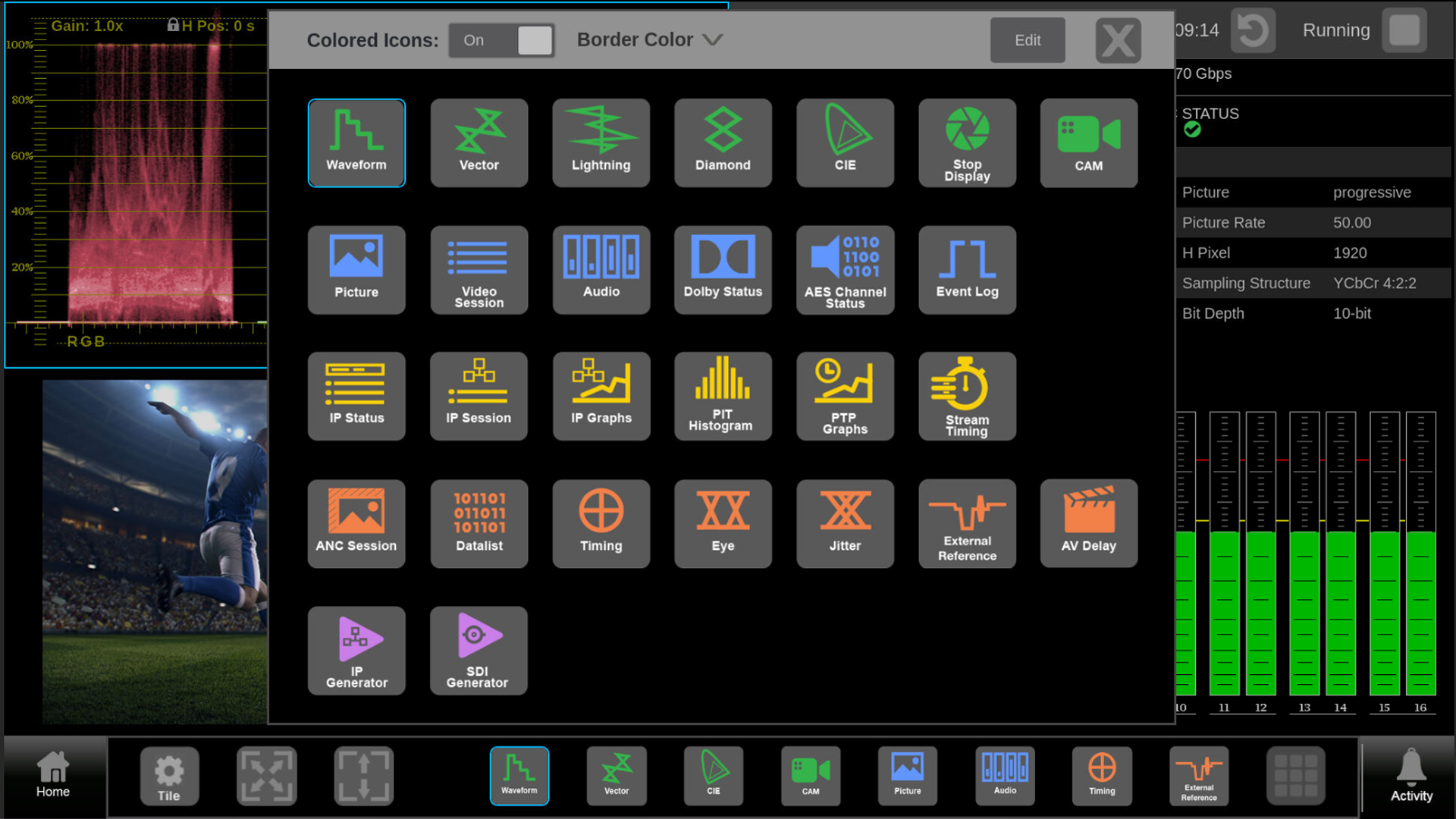Open the Tile settings menu
Viewport: 1456px width, 819px height.
169,776
